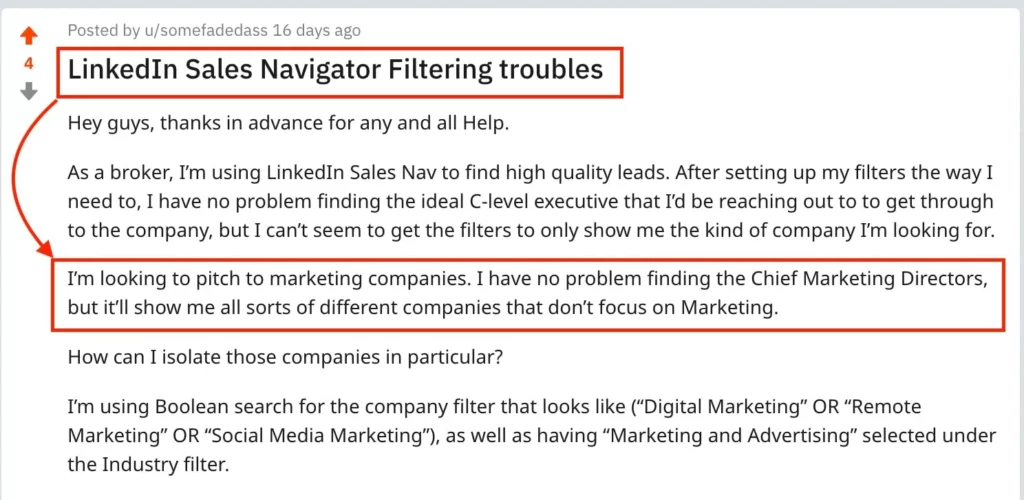Downvote the post with gray arrow
The height and width of the screenshot is (500, 1024).
(29, 91)
